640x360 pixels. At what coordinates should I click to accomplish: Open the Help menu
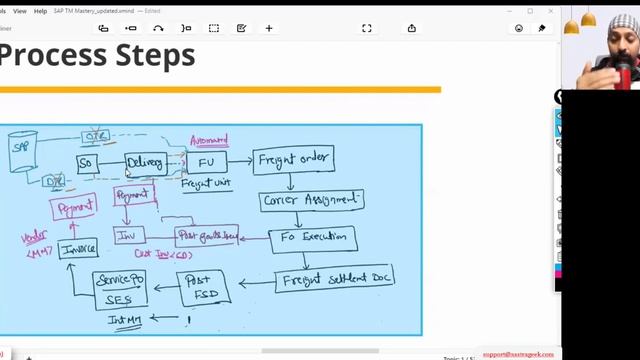click(40, 11)
